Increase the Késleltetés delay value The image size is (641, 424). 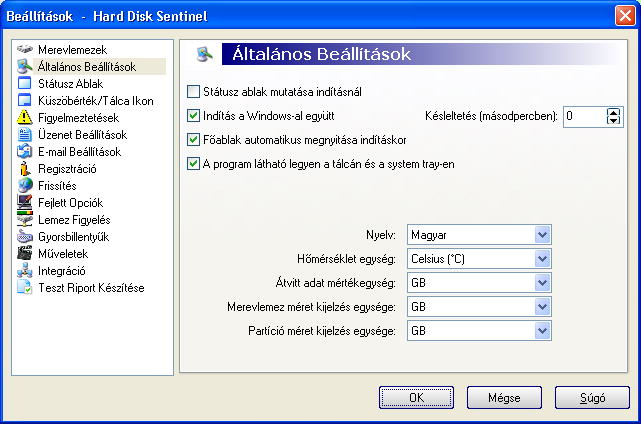[x=613, y=112]
